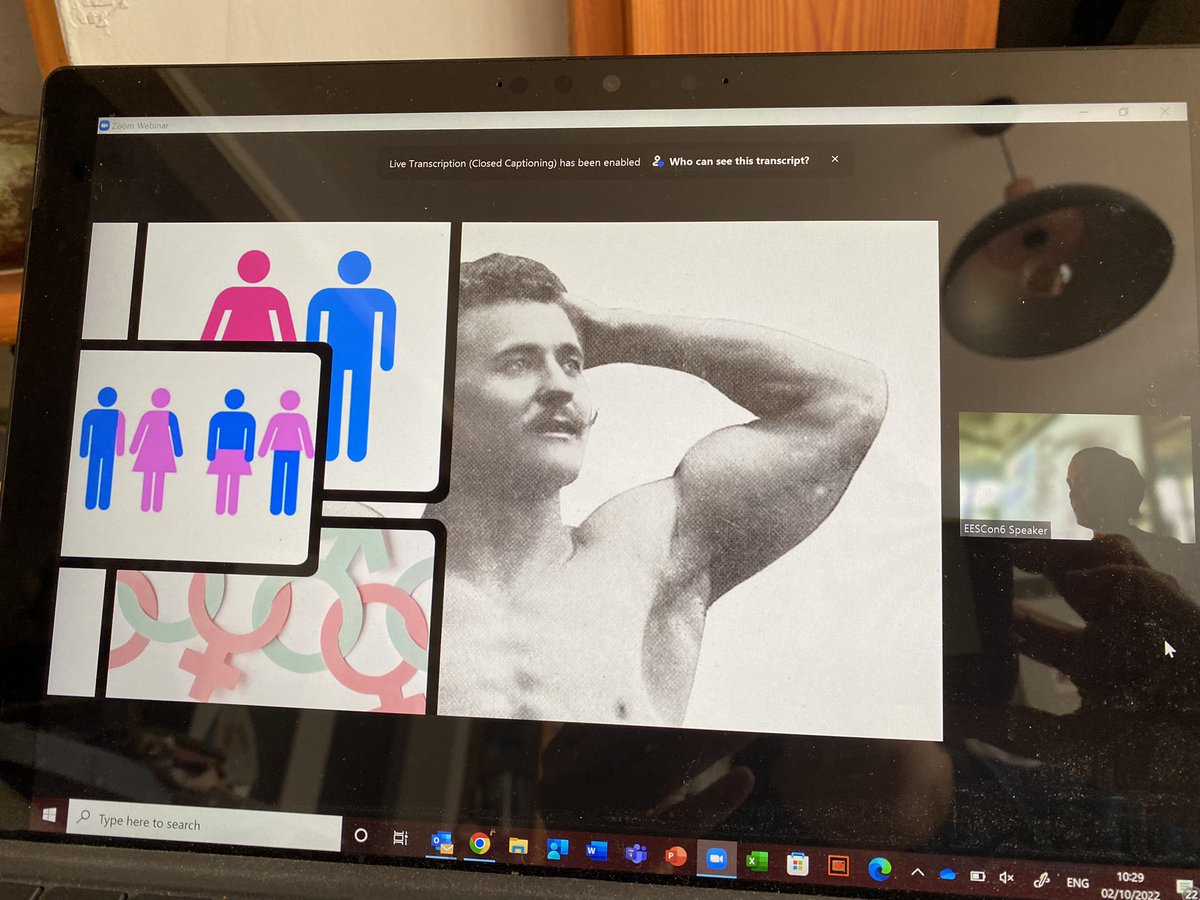Click the 'Type here to search' box
Viewport: 1200px width, 900px height.
click(x=204, y=826)
